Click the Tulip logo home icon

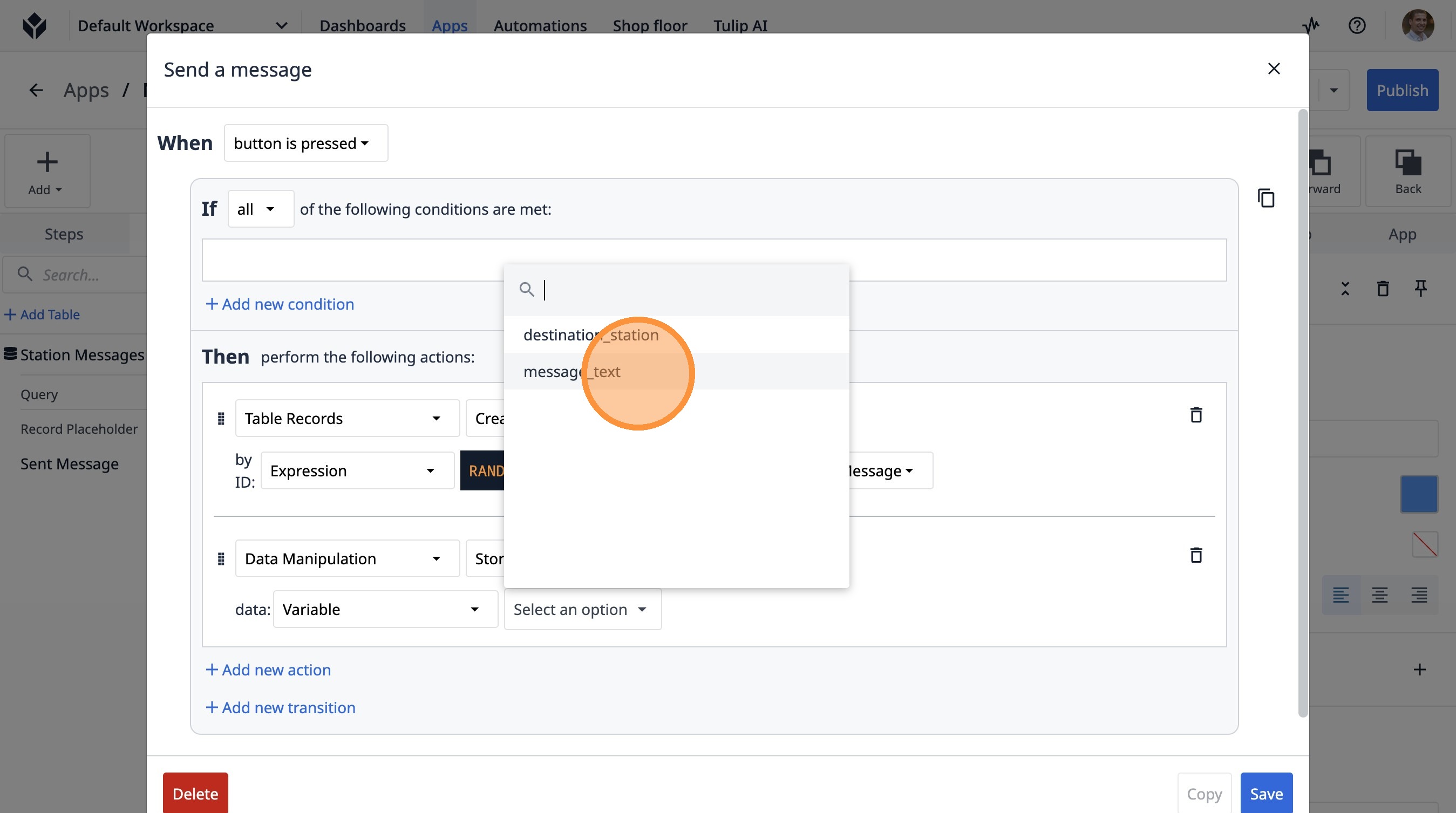pyautogui.click(x=35, y=25)
